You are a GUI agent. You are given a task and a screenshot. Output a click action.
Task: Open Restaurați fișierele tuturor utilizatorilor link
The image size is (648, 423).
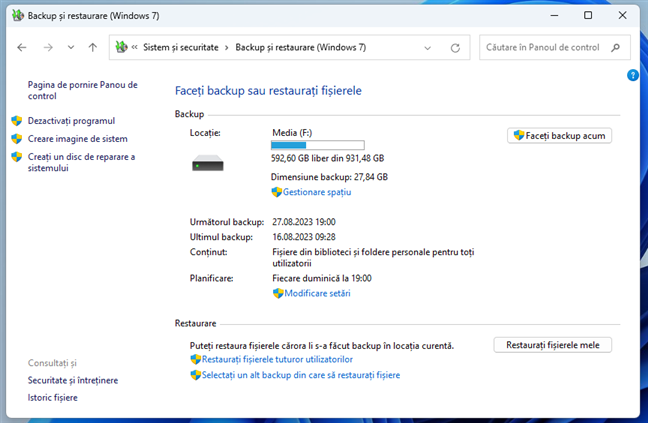tap(277, 359)
